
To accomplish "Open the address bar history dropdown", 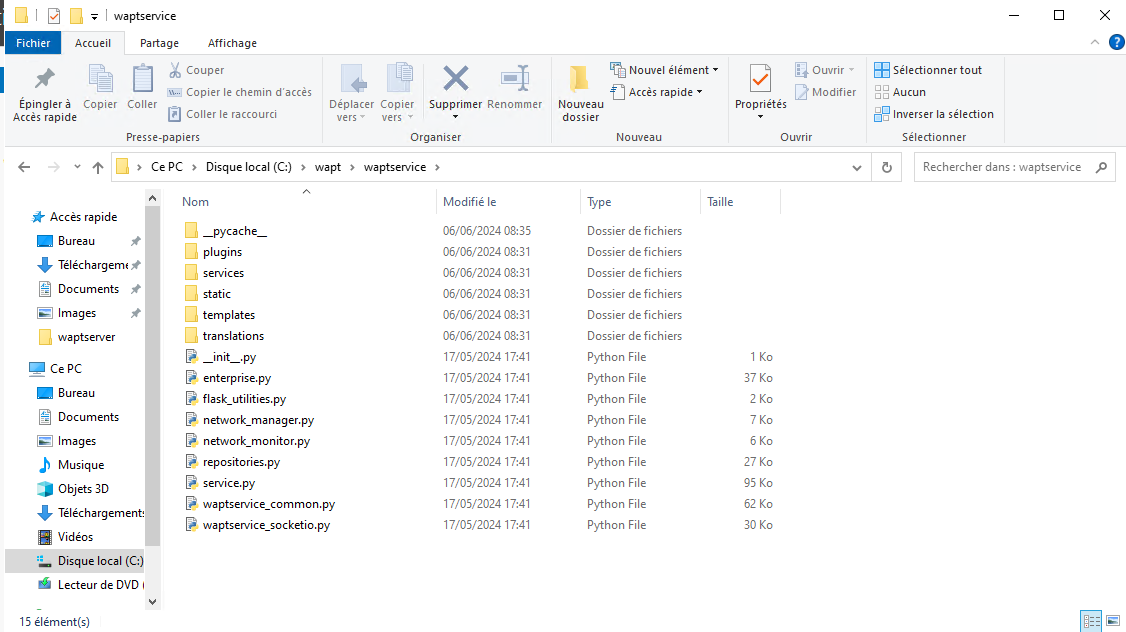I will click(x=857, y=167).
